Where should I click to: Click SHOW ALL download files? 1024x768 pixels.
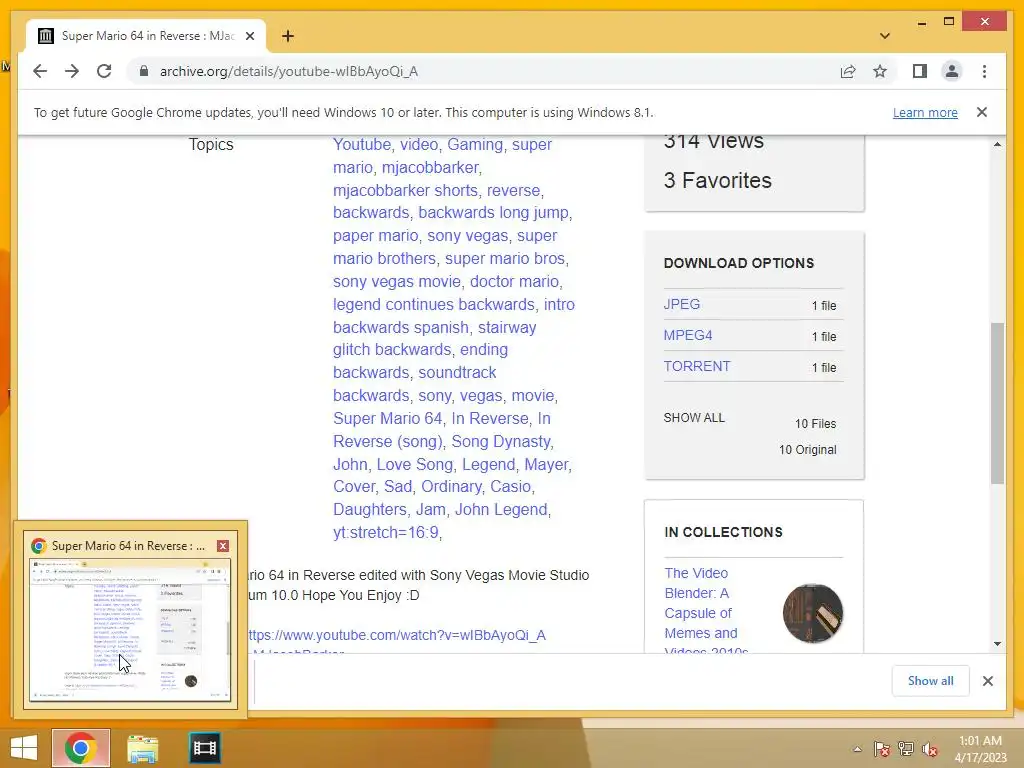click(x=694, y=417)
